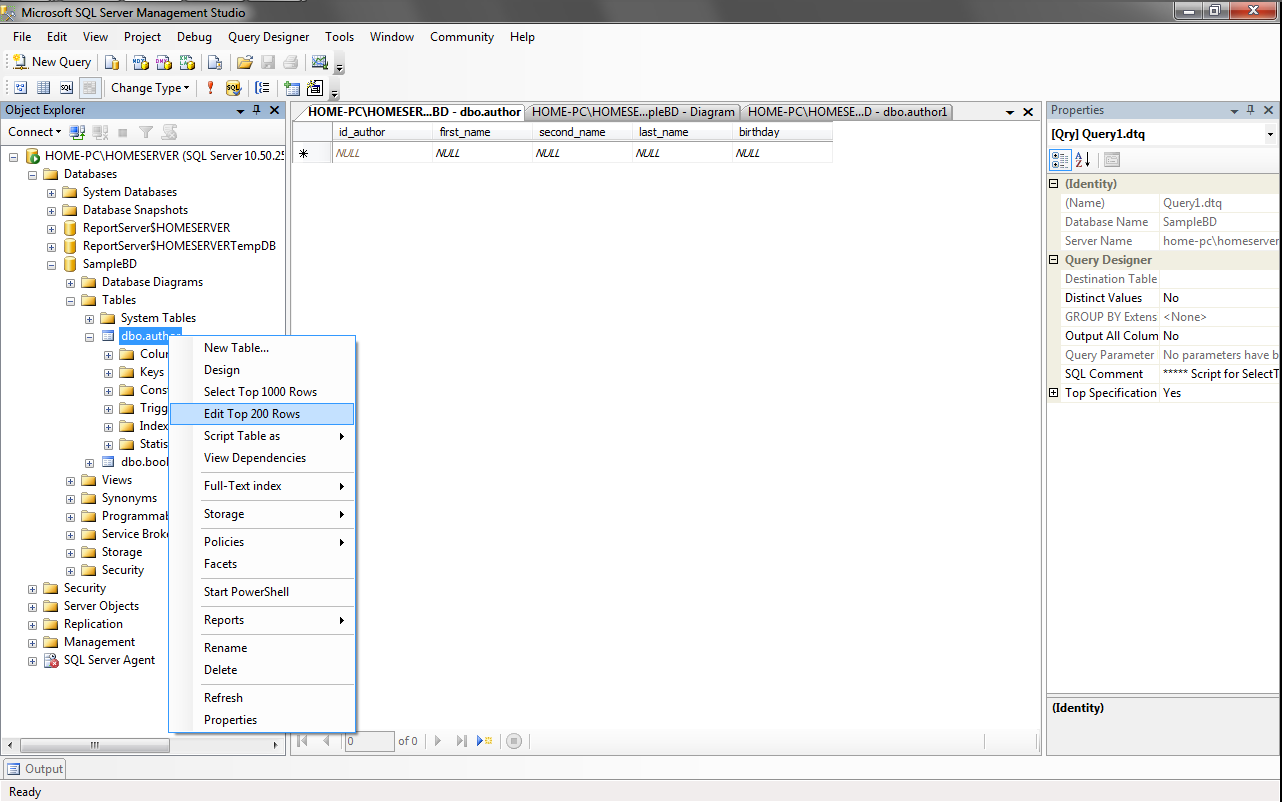This screenshot has width=1282, height=802.
Task: Collapse the HOME-PC\HOMESERVER server node
Action: [x=14, y=156]
